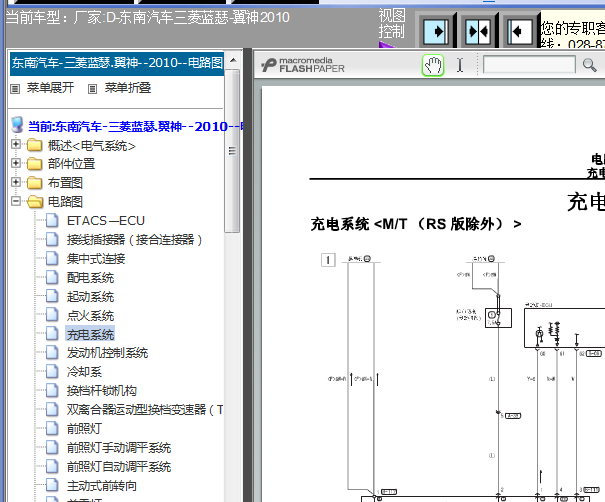Click the document icon beside 冷却系

coord(52,372)
